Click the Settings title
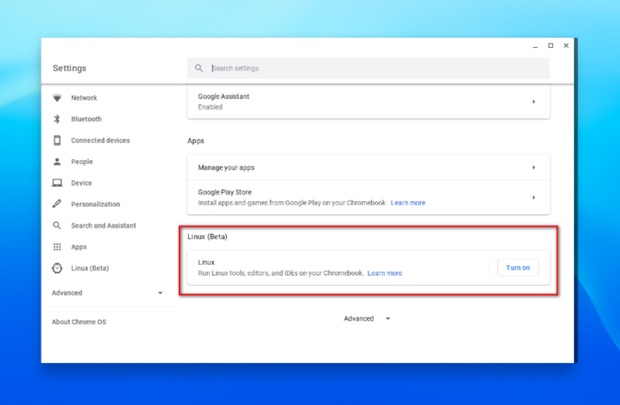 pyautogui.click(x=70, y=68)
